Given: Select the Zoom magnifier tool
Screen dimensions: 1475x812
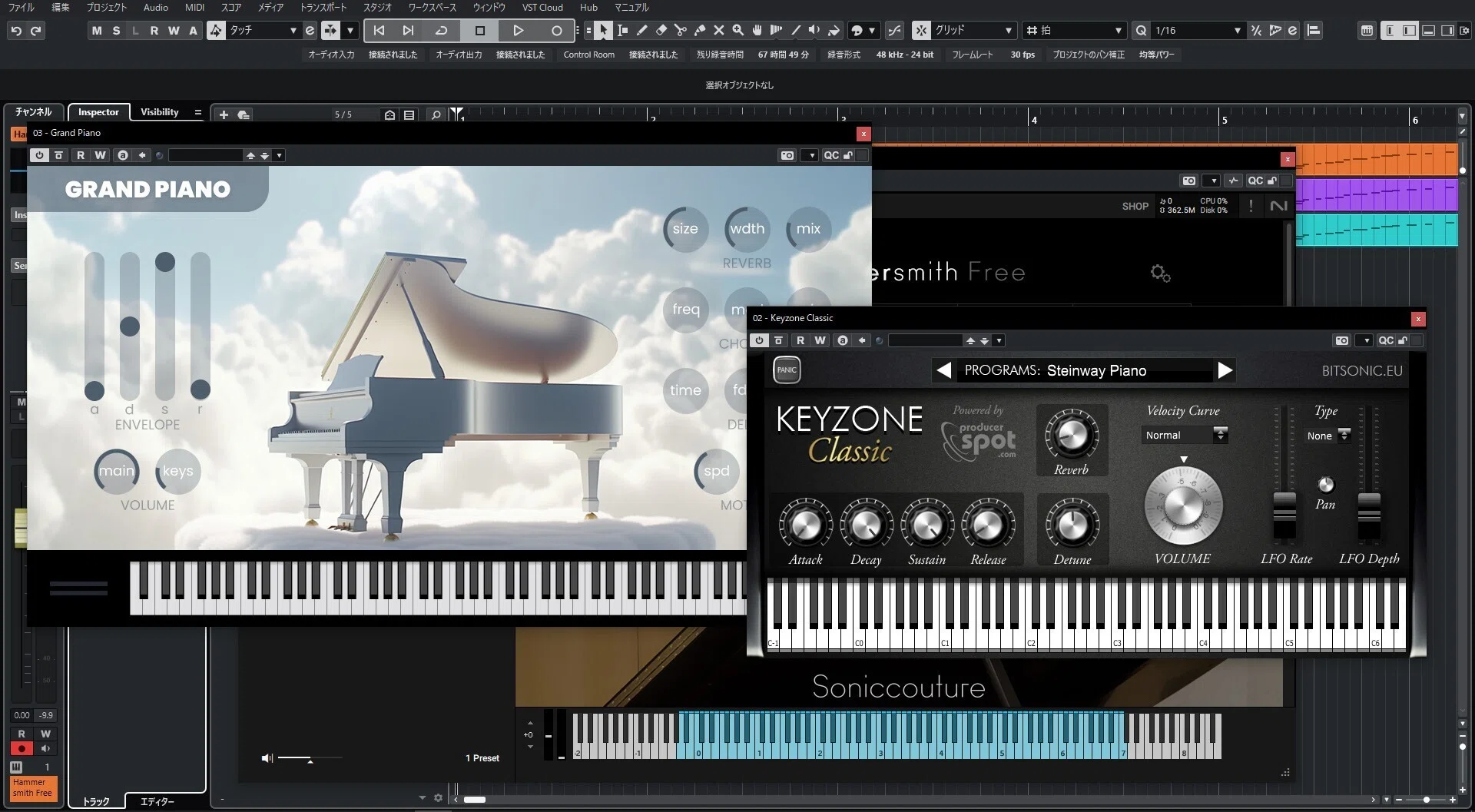Looking at the screenshot, I should pyautogui.click(x=737, y=31).
